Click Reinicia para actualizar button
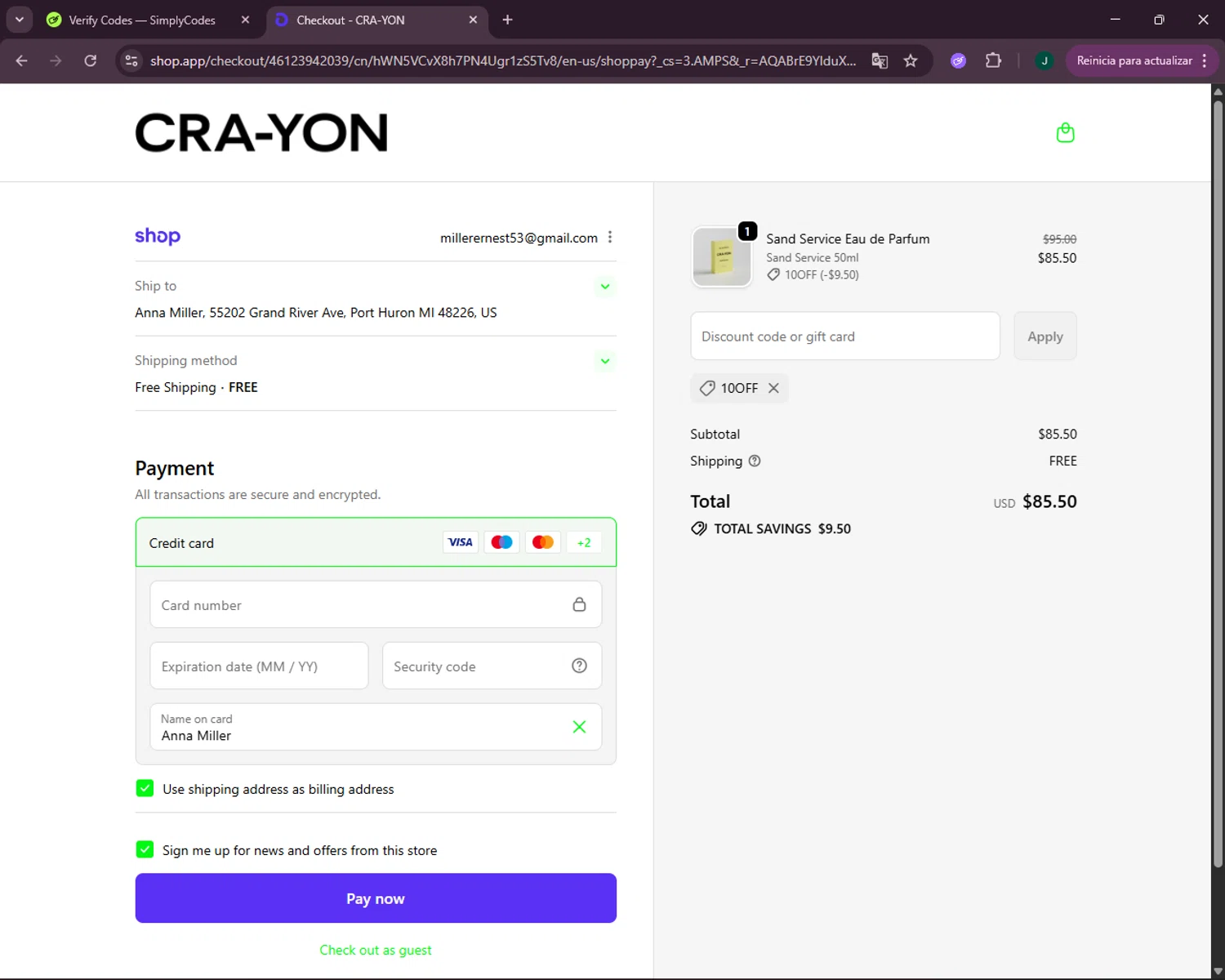Image resolution: width=1225 pixels, height=980 pixels. [1134, 60]
